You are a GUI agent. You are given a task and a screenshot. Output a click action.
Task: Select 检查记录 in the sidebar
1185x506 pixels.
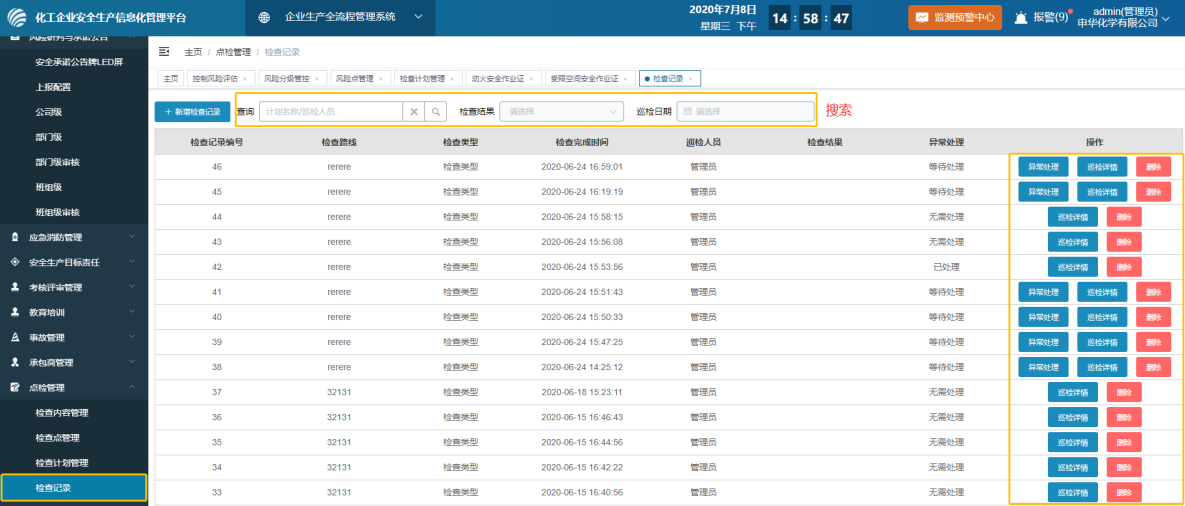(73, 488)
